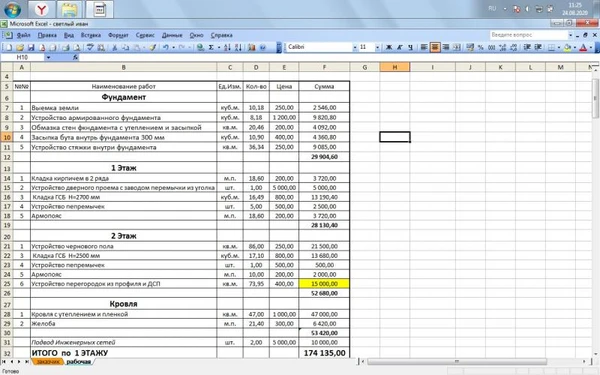Click the Open folder toolbar icon
The height and width of the screenshot is (375, 600).
pyautogui.click(x=20, y=47)
